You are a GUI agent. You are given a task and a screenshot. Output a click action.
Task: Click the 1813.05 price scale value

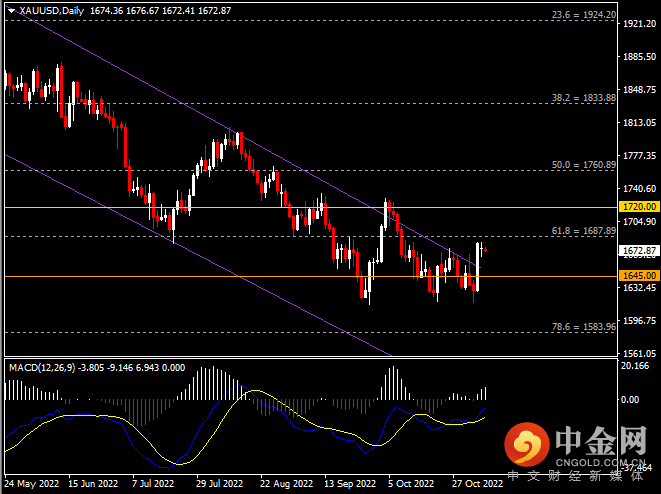[640, 123]
